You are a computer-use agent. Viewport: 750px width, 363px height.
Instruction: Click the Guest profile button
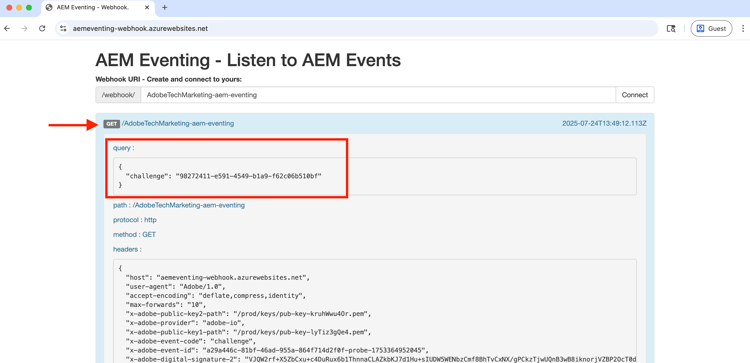(x=711, y=29)
